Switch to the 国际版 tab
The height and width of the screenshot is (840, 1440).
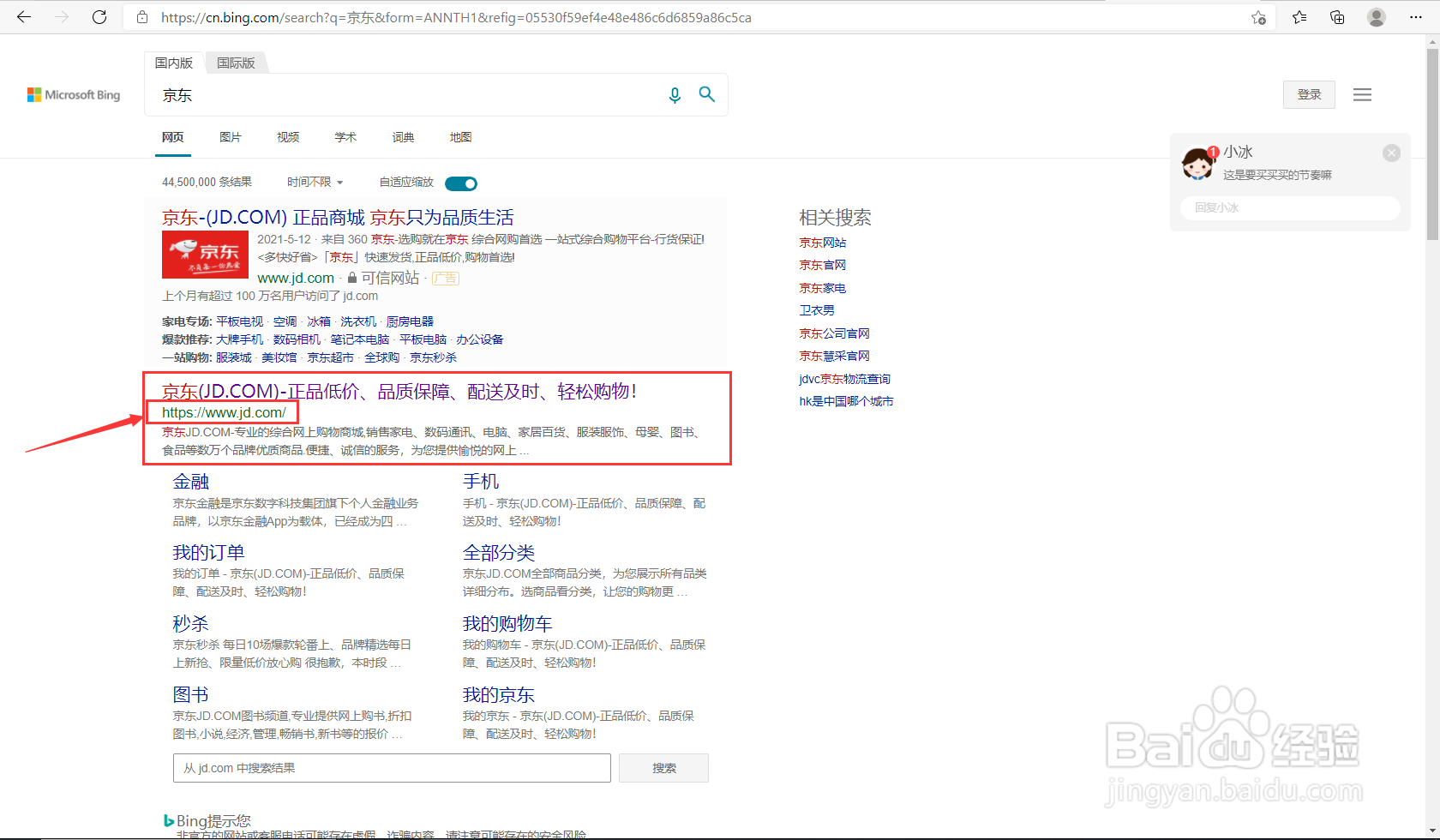click(x=236, y=63)
